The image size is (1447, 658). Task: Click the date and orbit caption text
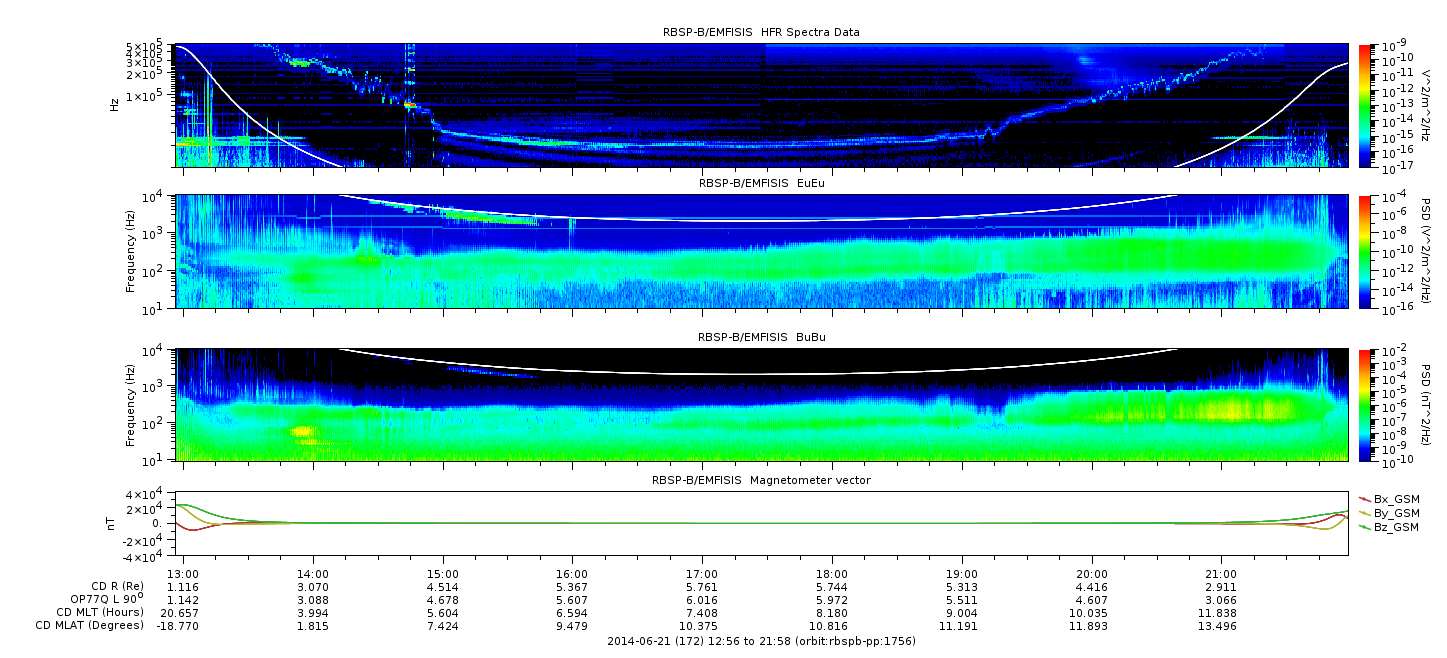pos(761,641)
